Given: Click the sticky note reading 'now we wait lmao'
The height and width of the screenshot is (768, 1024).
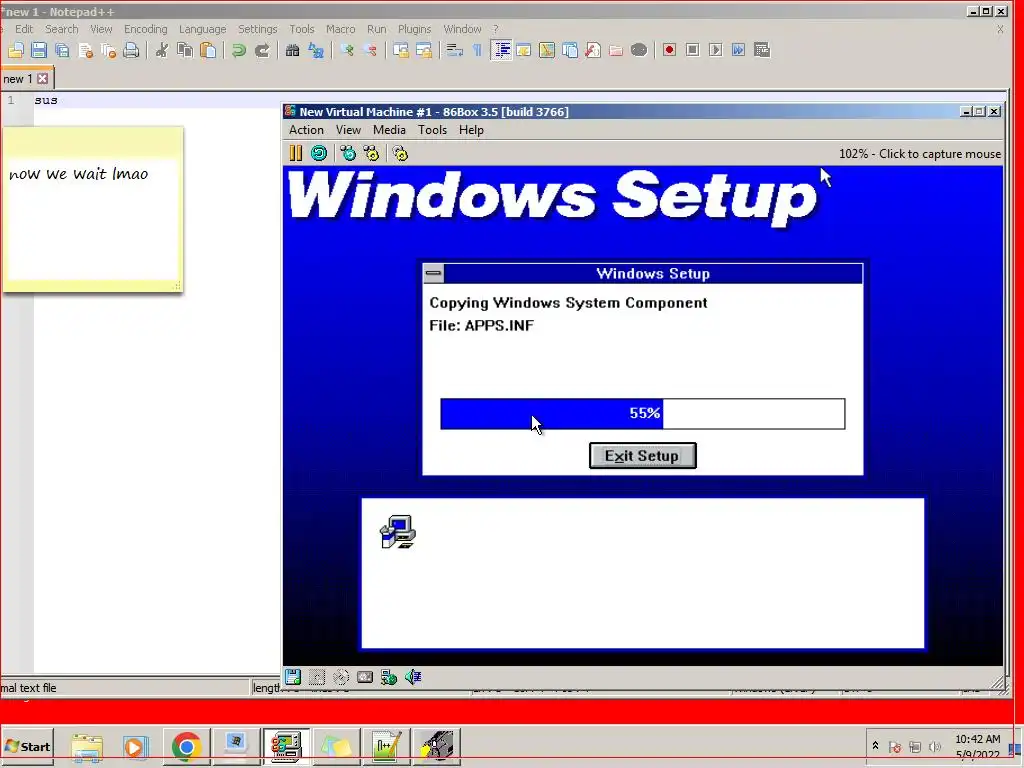Looking at the screenshot, I should click(x=93, y=209).
